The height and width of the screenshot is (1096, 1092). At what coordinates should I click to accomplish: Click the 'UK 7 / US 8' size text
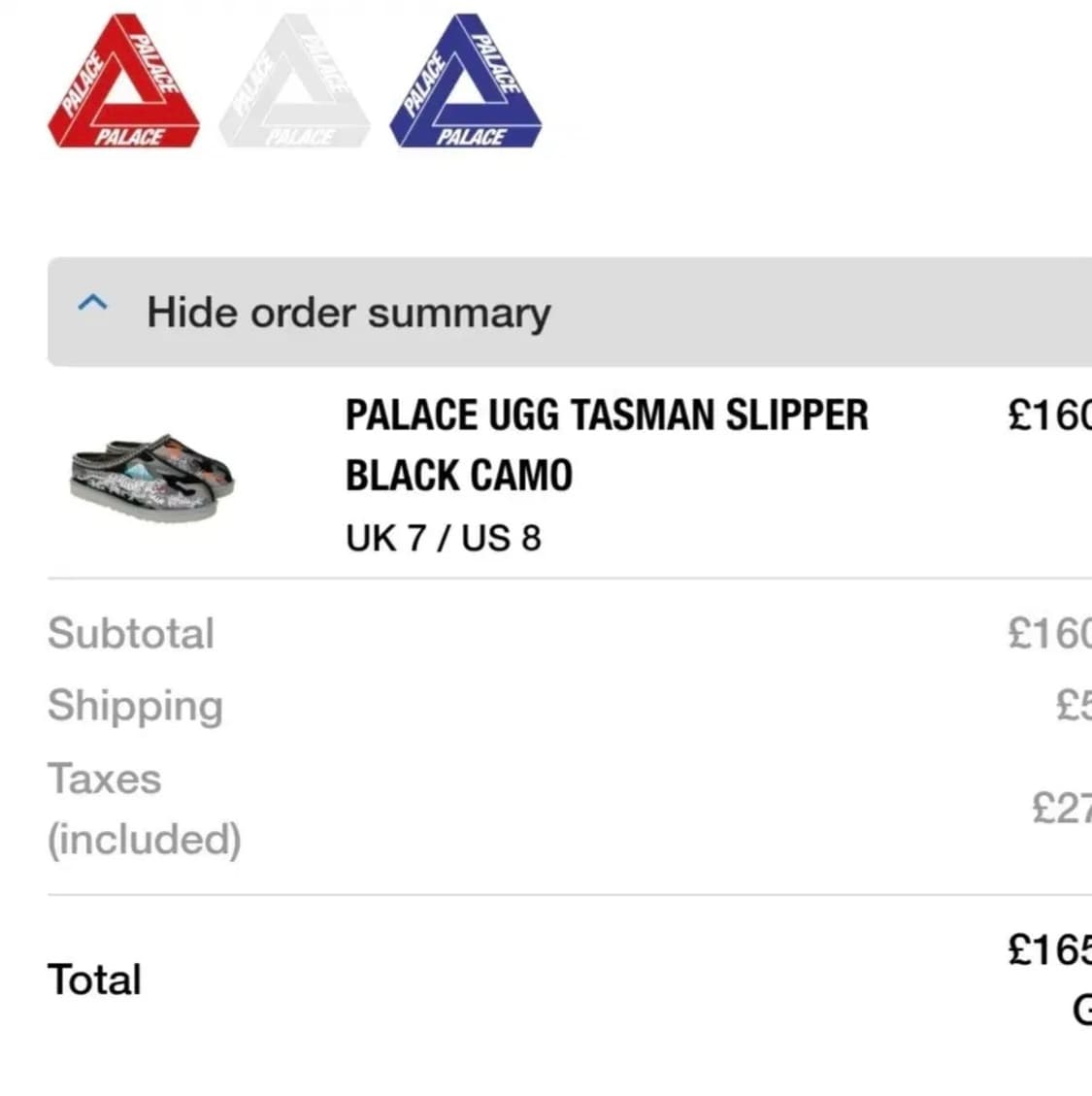[x=444, y=537]
